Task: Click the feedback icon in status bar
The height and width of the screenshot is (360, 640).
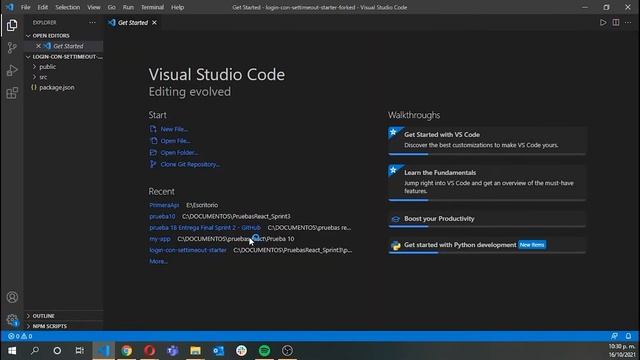Action: click(614, 336)
